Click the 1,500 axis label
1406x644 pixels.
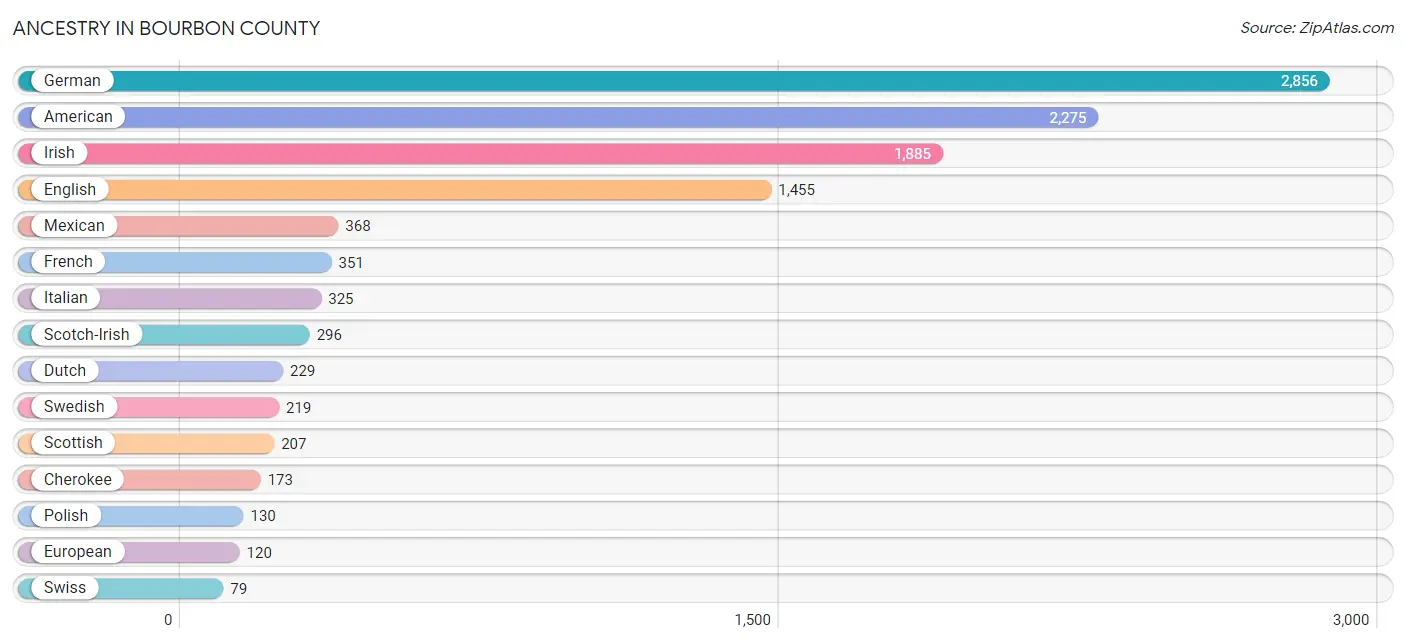click(753, 620)
